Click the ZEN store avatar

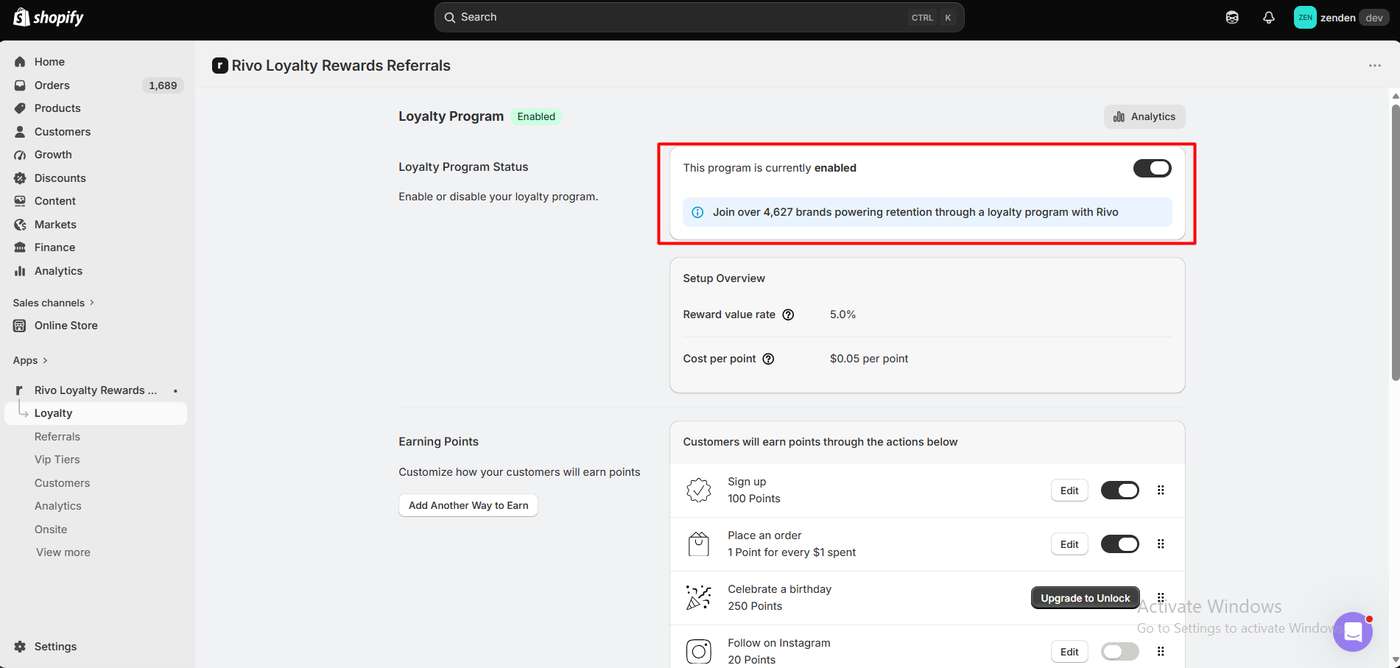click(x=1305, y=17)
